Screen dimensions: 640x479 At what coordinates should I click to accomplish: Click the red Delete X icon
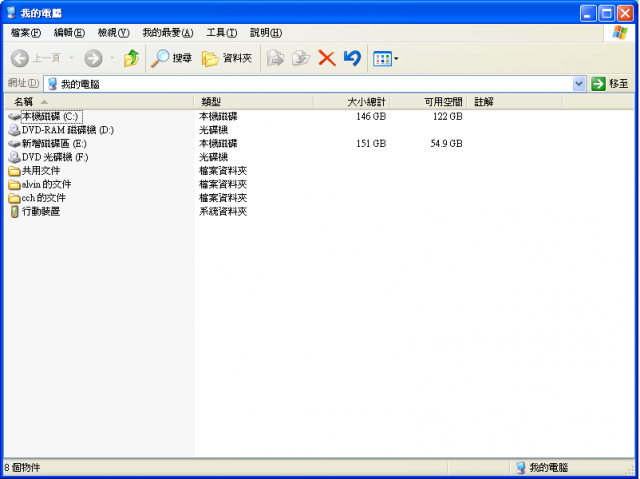pyautogui.click(x=327, y=58)
